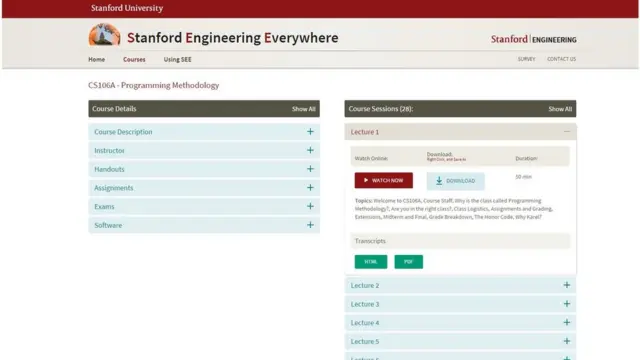Viewport: 640px width, 360px height.
Task: Show All in the Course Details panel
Action: [304, 109]
